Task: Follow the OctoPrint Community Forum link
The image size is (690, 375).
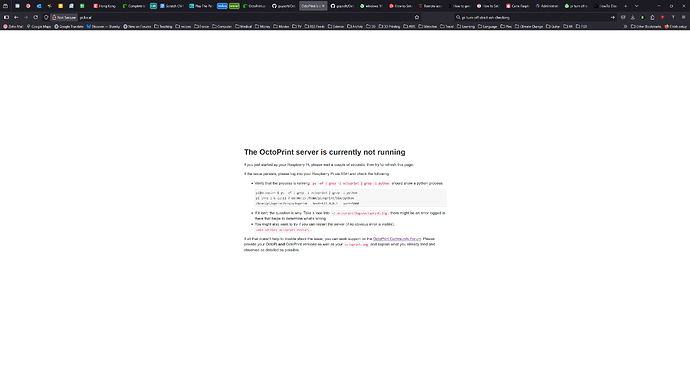Action: (397, 239)
